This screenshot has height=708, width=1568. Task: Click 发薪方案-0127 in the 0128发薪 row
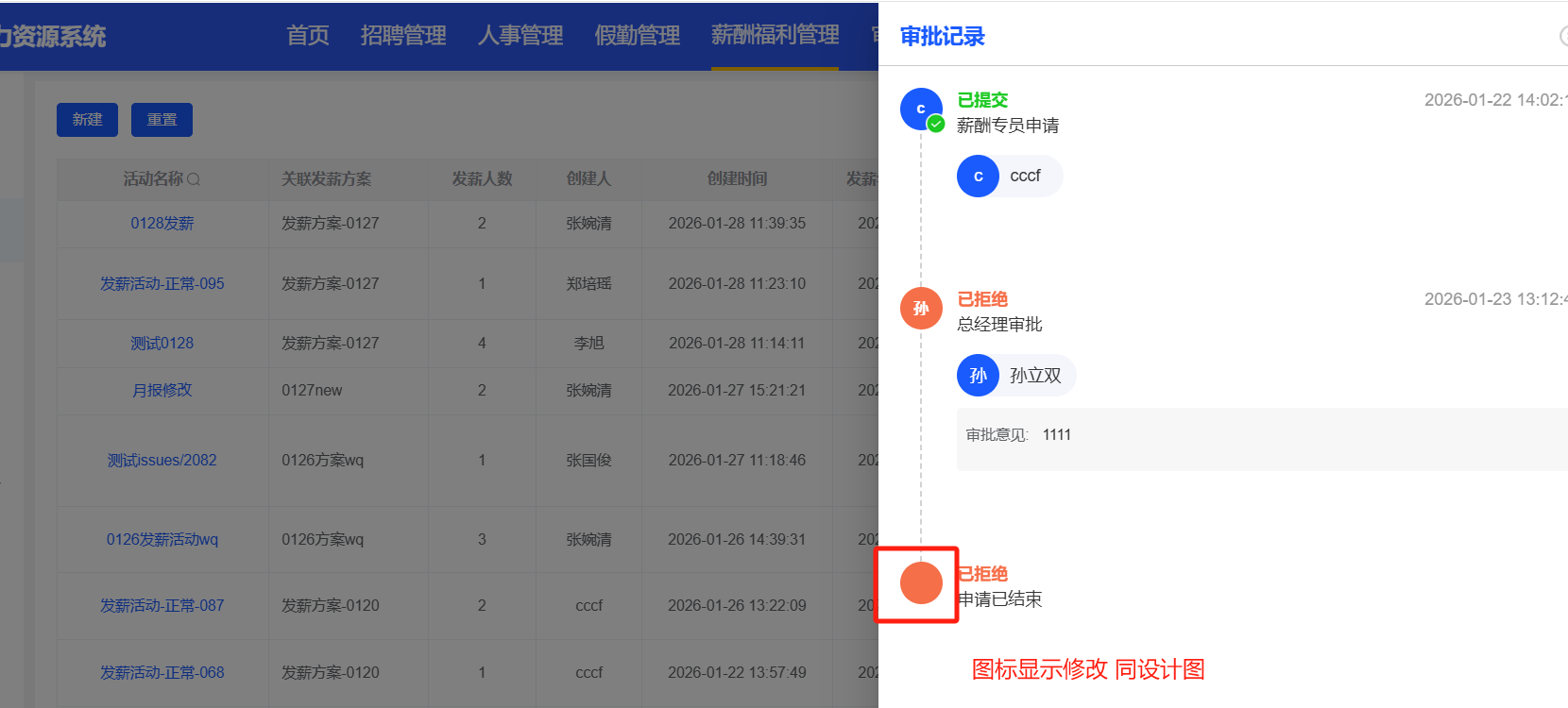pos(331,224)
